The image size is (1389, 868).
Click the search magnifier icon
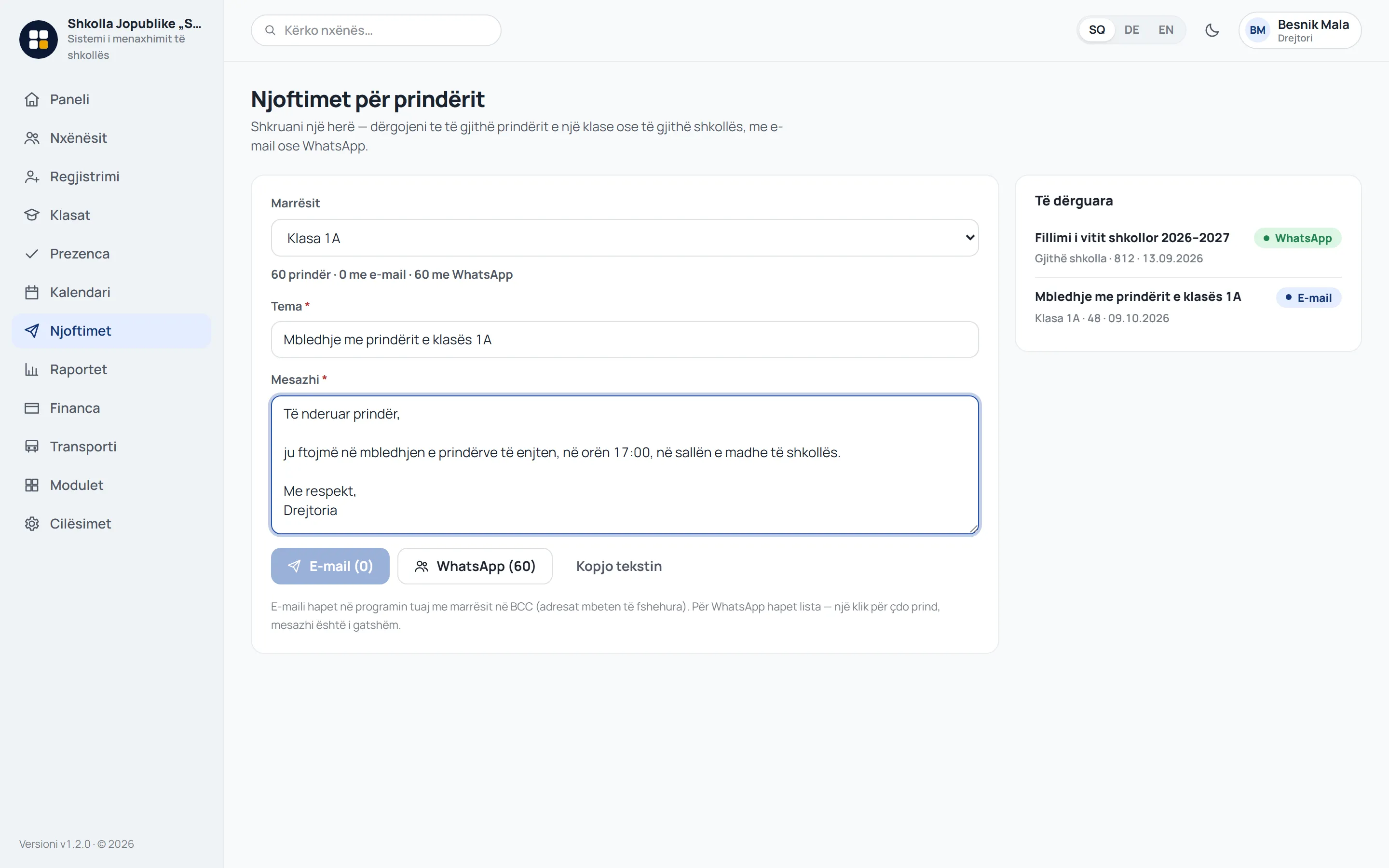(x=271, y=30)
